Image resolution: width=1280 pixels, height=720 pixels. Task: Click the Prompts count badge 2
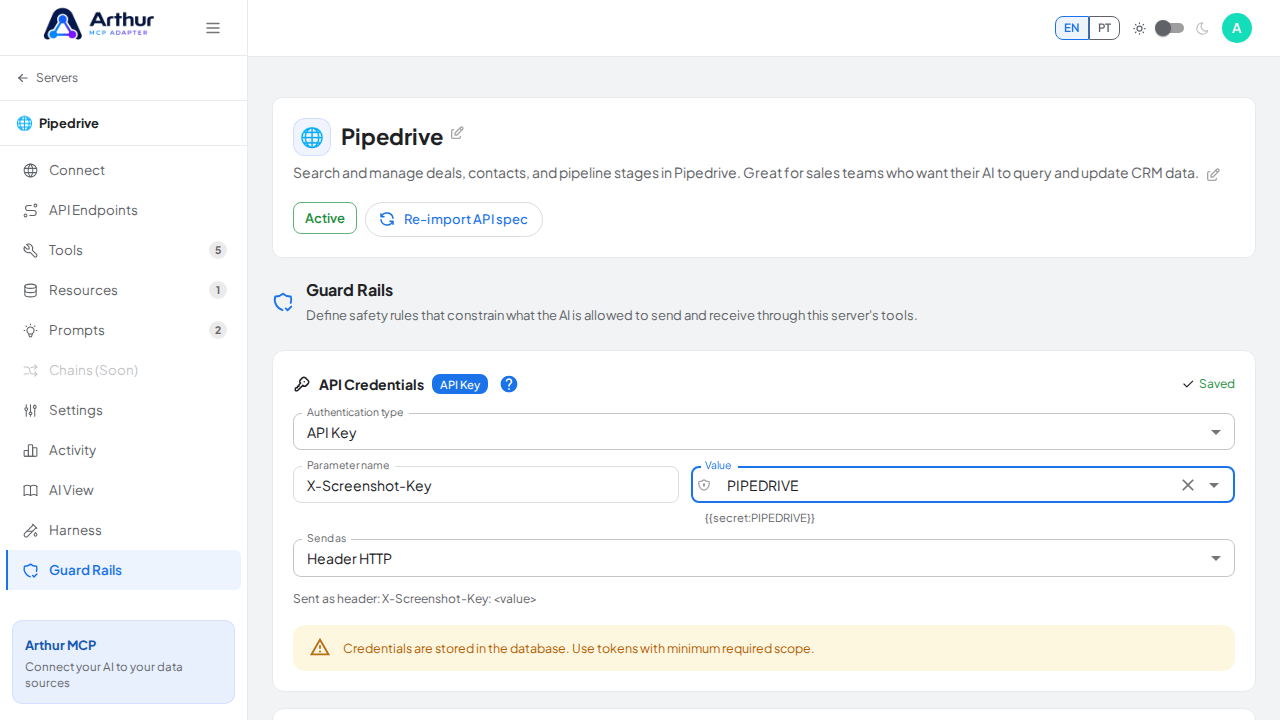(218, 330)
